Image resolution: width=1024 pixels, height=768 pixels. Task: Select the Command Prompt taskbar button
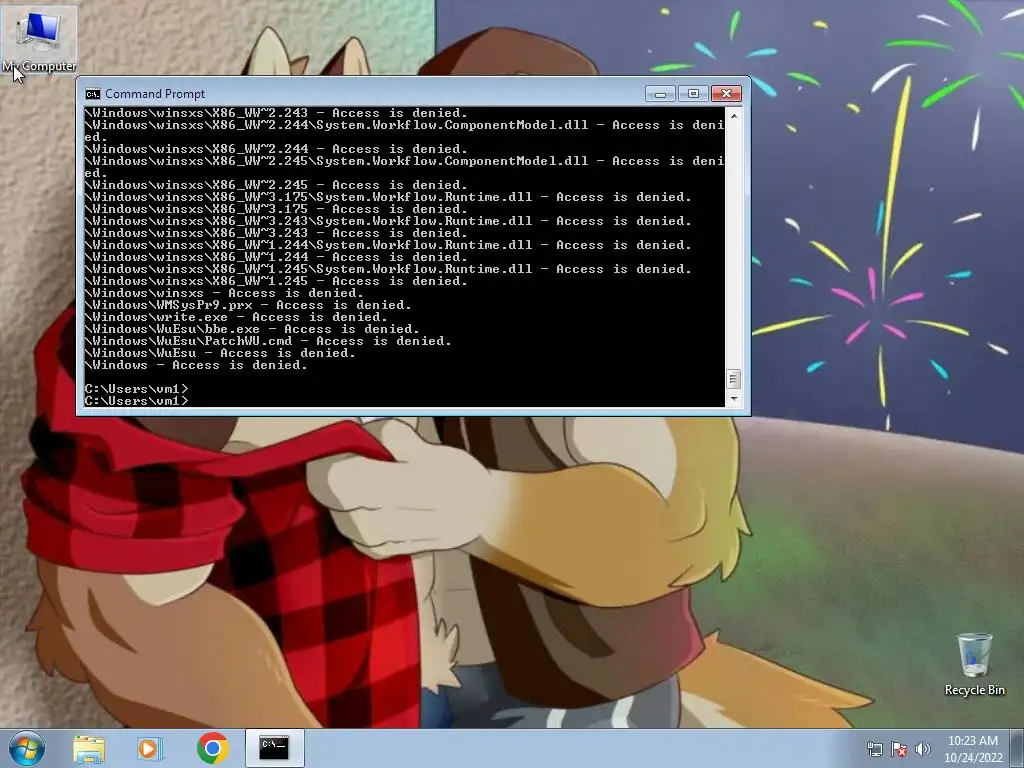[274, 748]
